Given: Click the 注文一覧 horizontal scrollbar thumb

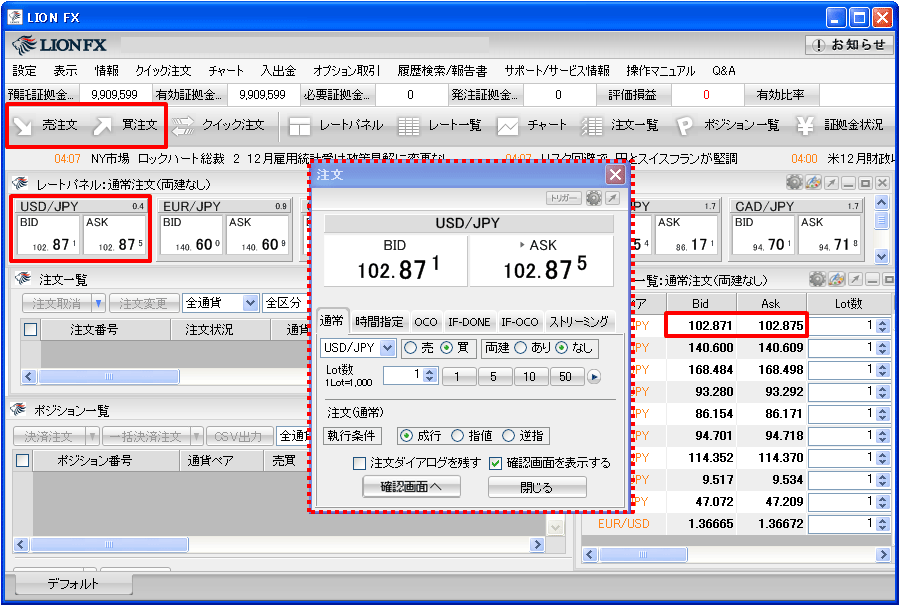Looking at the screenshot, I should tap(109, 376).
